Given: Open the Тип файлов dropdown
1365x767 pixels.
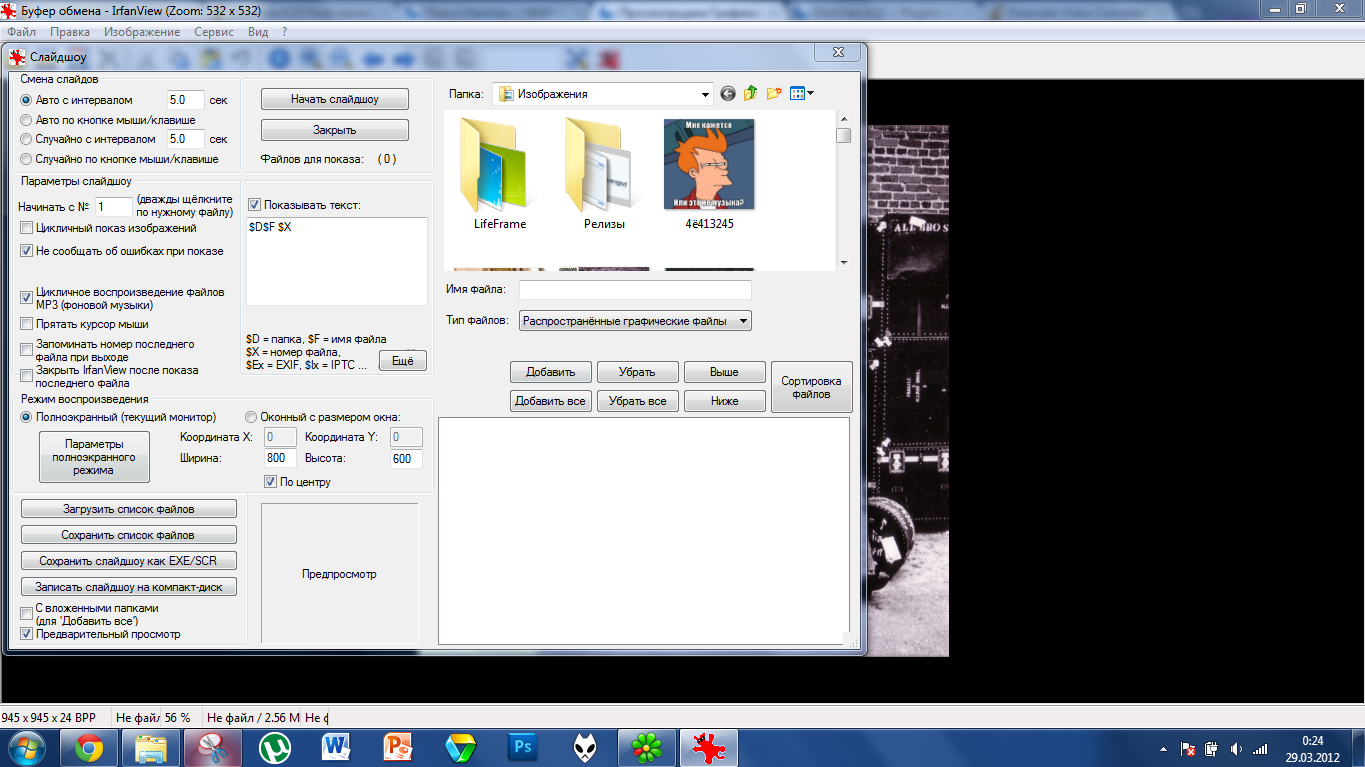Looking at the screenshot, I should point(742,321).
